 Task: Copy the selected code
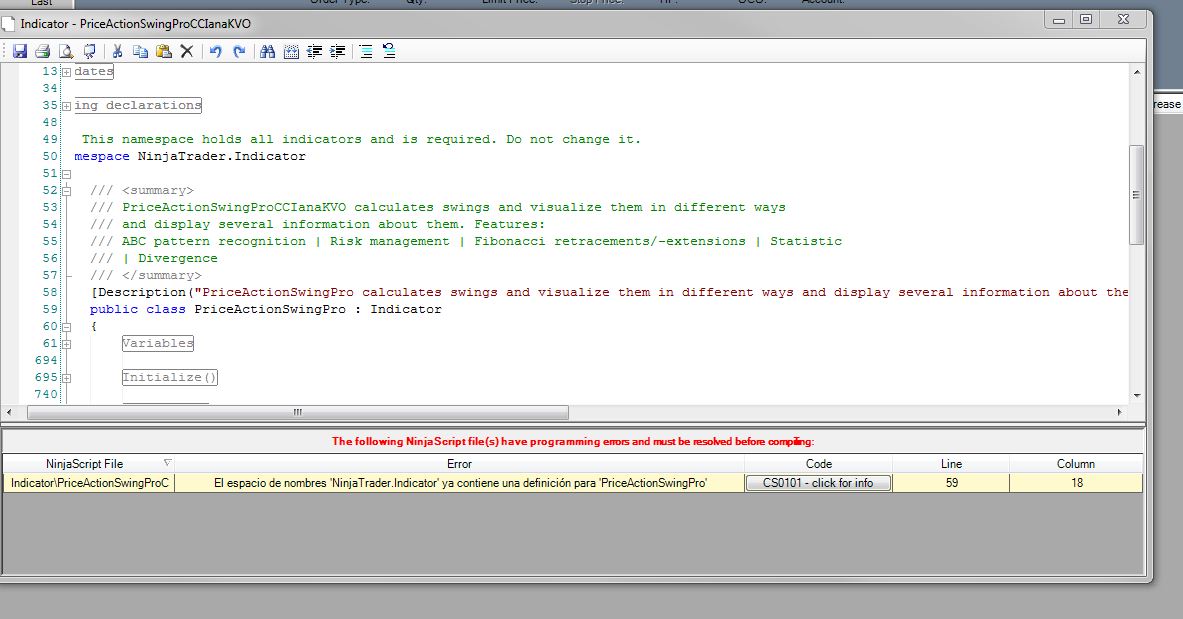point(140,51)
